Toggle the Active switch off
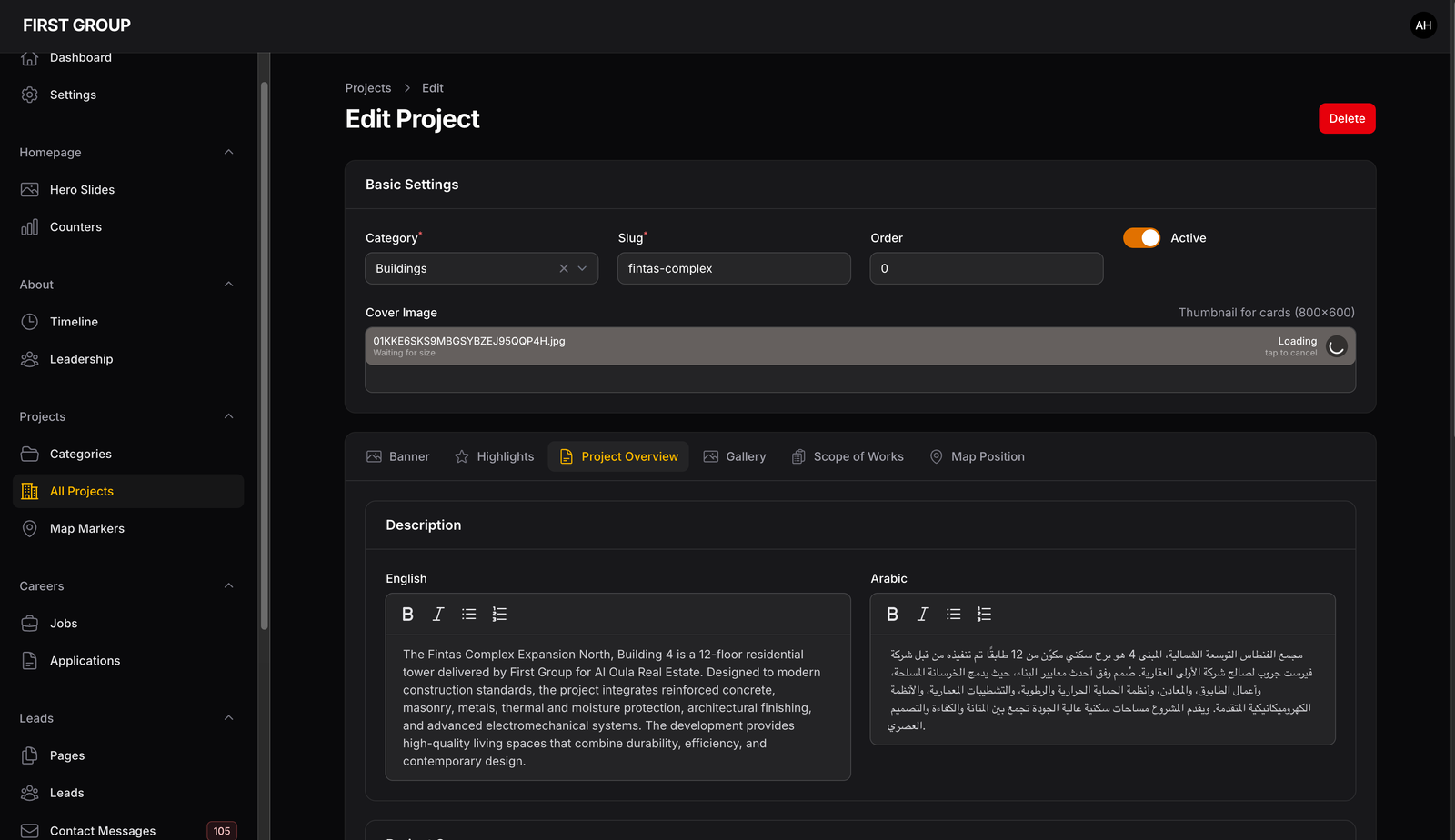The height and width of the screenshot is (840, 1455). coord(1141,238)
